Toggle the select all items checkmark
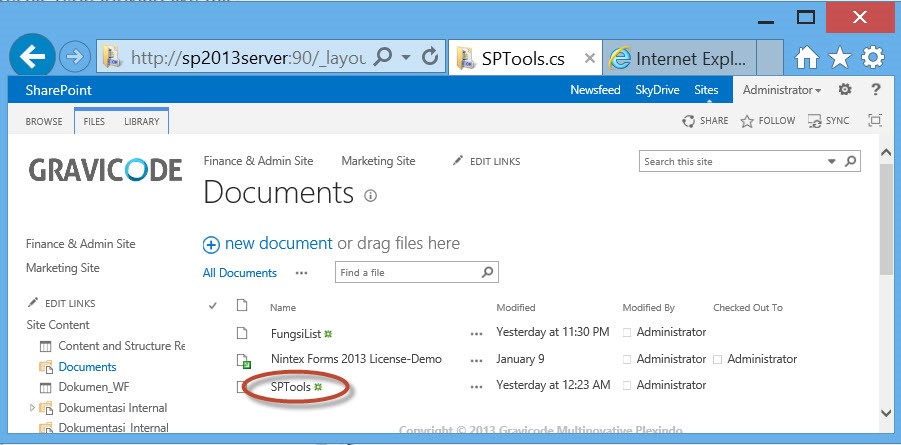 pos(212,306)
